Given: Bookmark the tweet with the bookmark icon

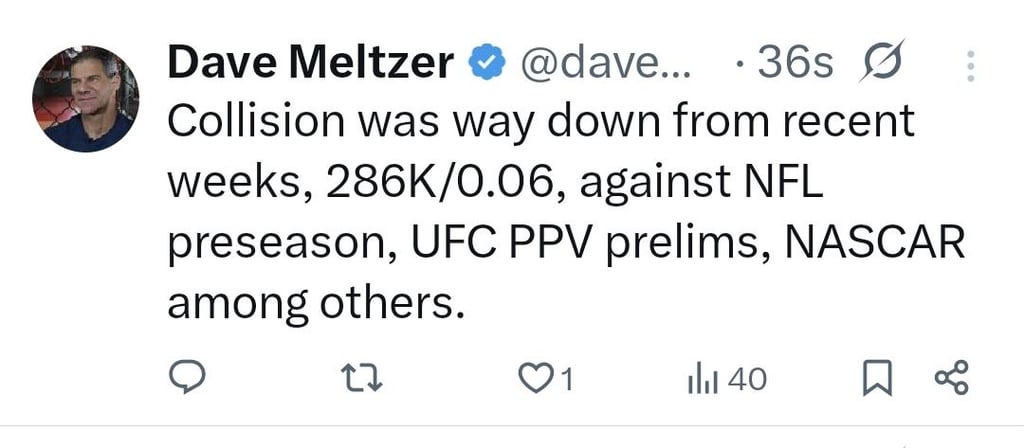Looking at the screenshot, I should pos(878,379).
